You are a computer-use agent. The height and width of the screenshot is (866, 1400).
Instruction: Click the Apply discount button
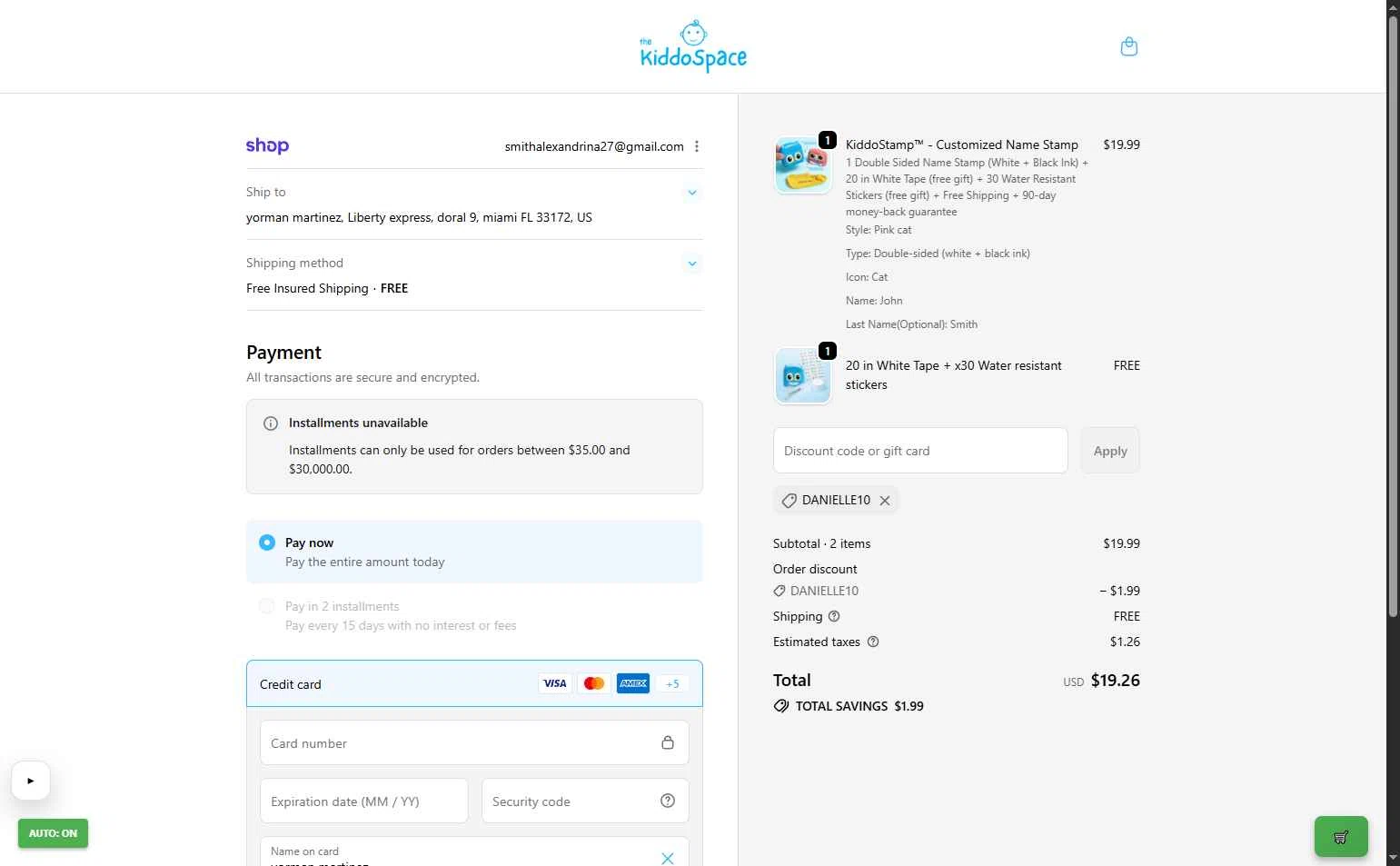coord(1110,451)
